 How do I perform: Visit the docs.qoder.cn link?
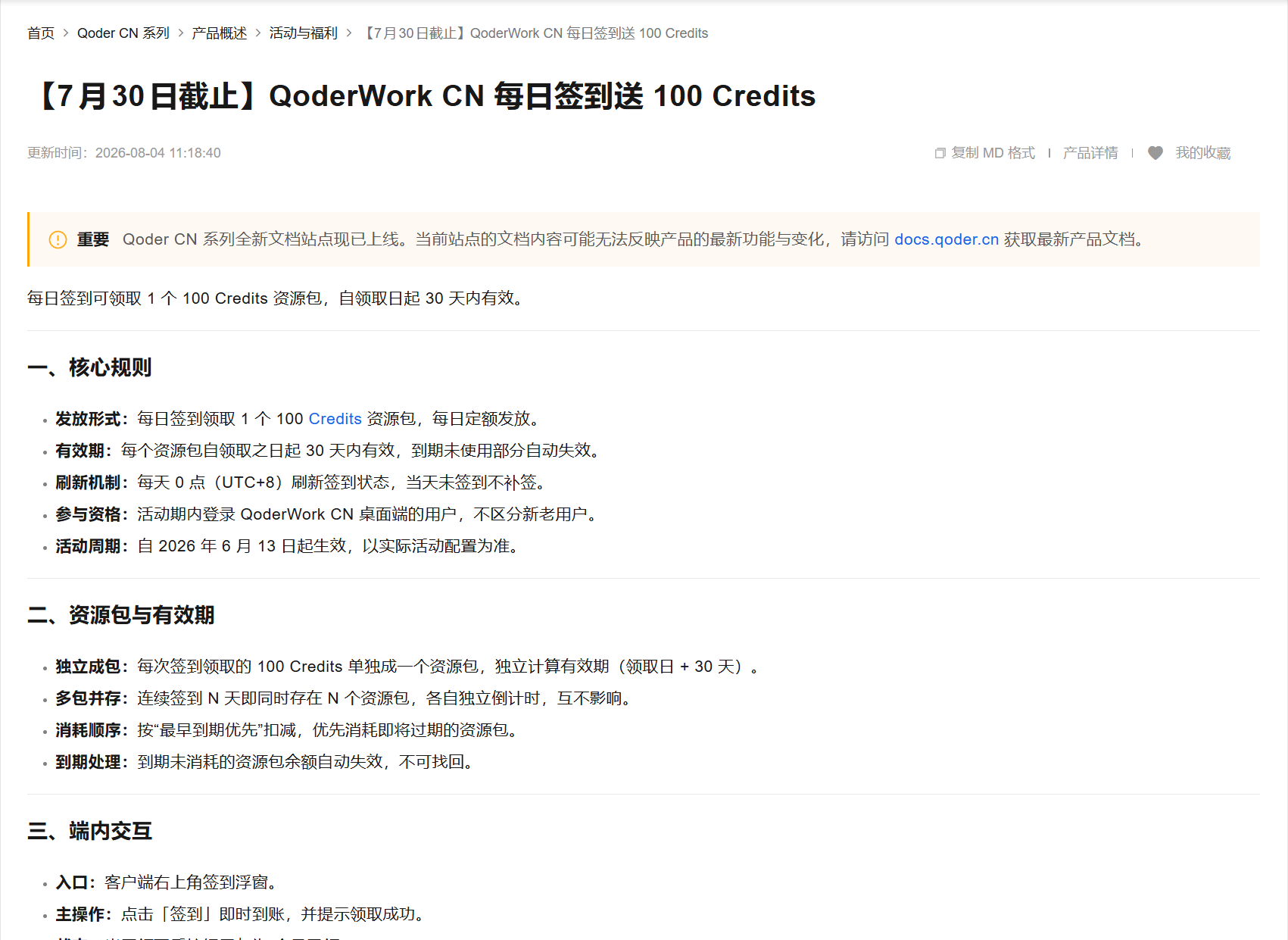(x=947, y=239)
